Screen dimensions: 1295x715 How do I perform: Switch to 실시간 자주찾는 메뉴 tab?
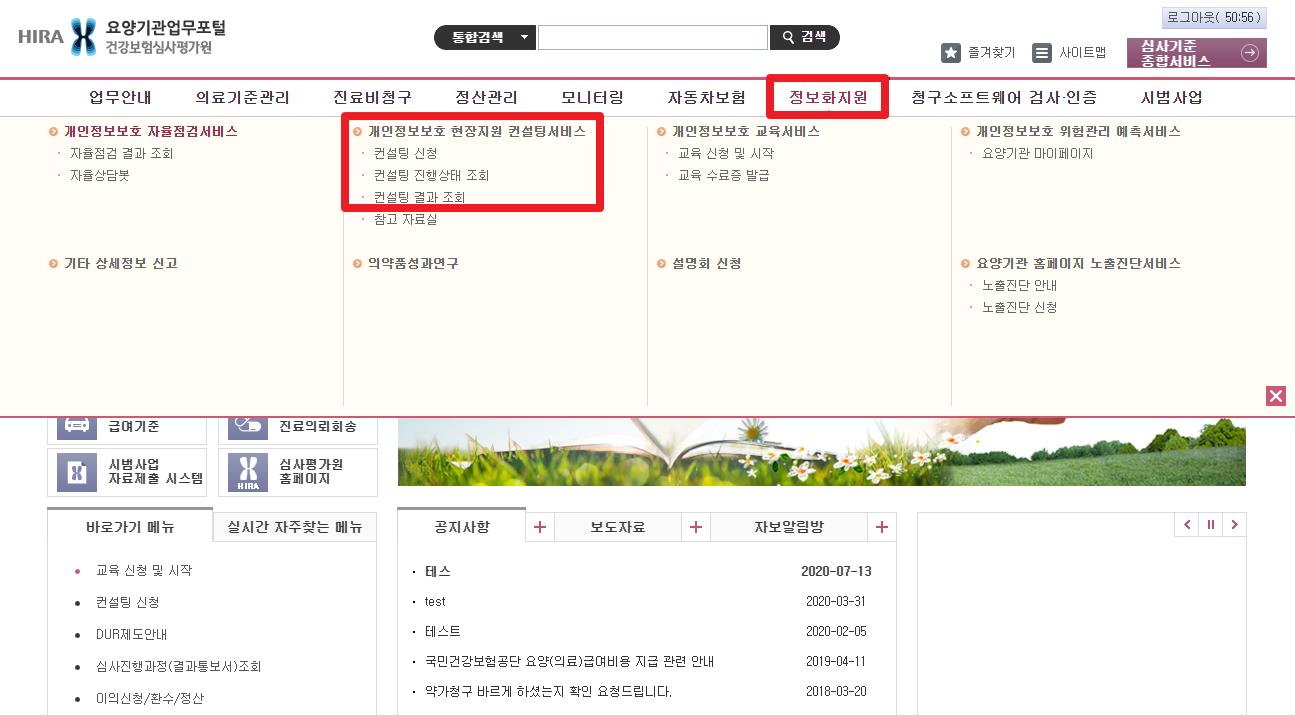click(295, 527)
